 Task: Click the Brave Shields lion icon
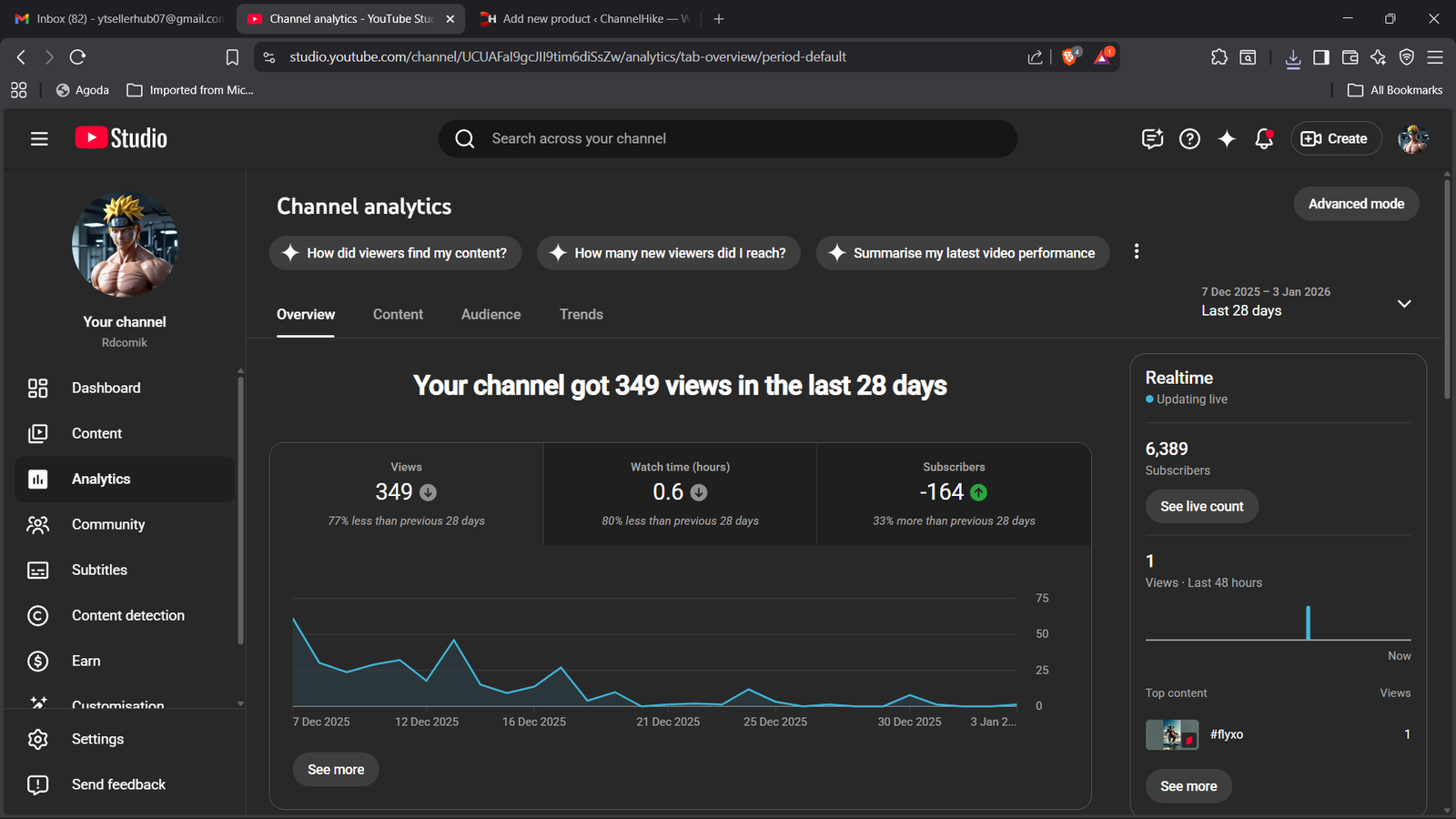tap(1070, 56)
